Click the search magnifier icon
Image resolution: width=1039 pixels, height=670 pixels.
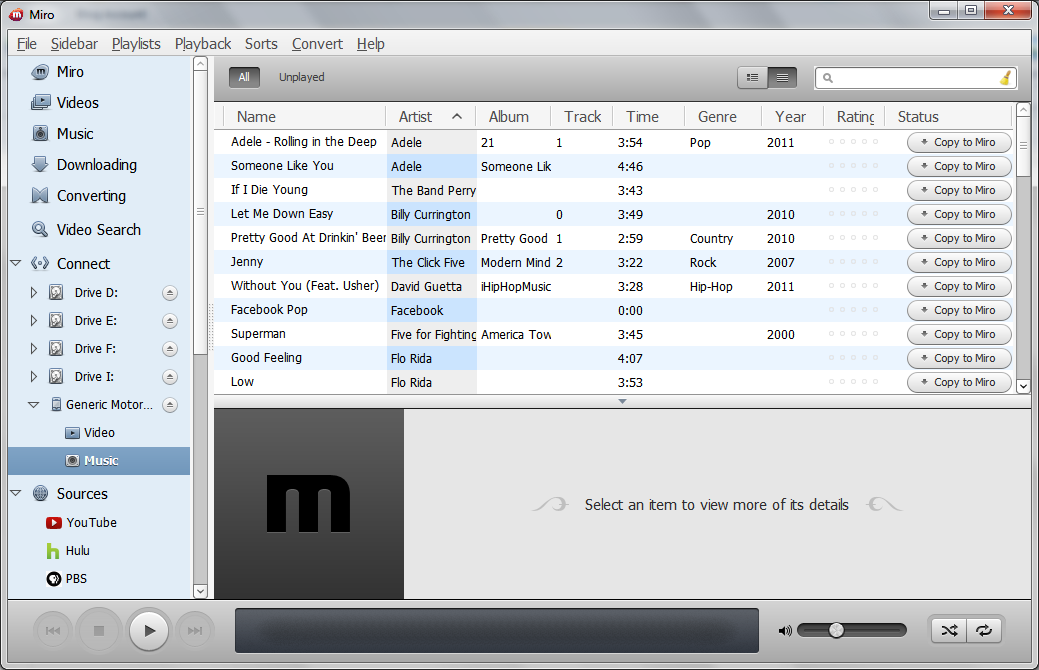click(x=828, y=78)
